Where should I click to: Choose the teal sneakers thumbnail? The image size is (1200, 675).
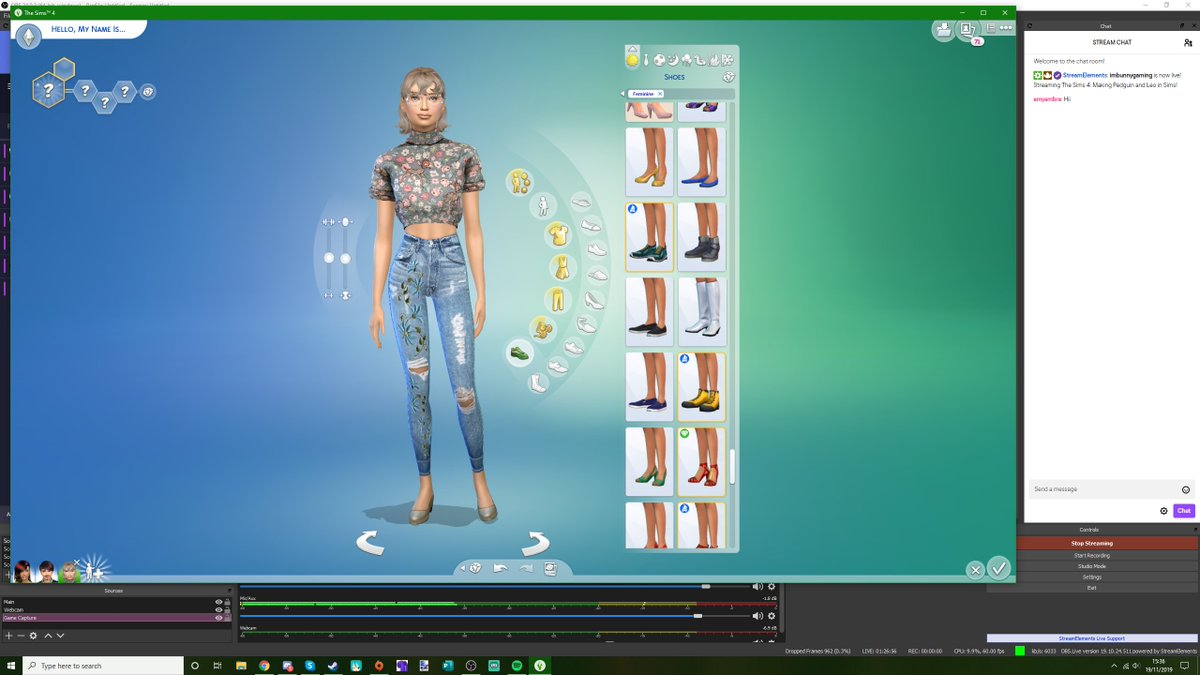point(649,237)
